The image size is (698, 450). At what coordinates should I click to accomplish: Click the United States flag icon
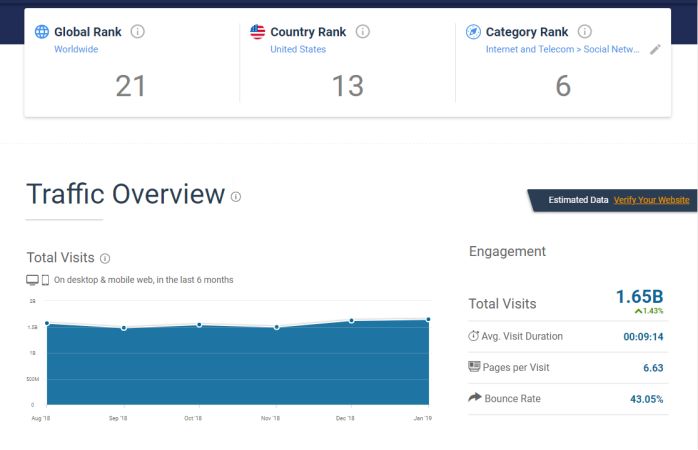(258, 32)
